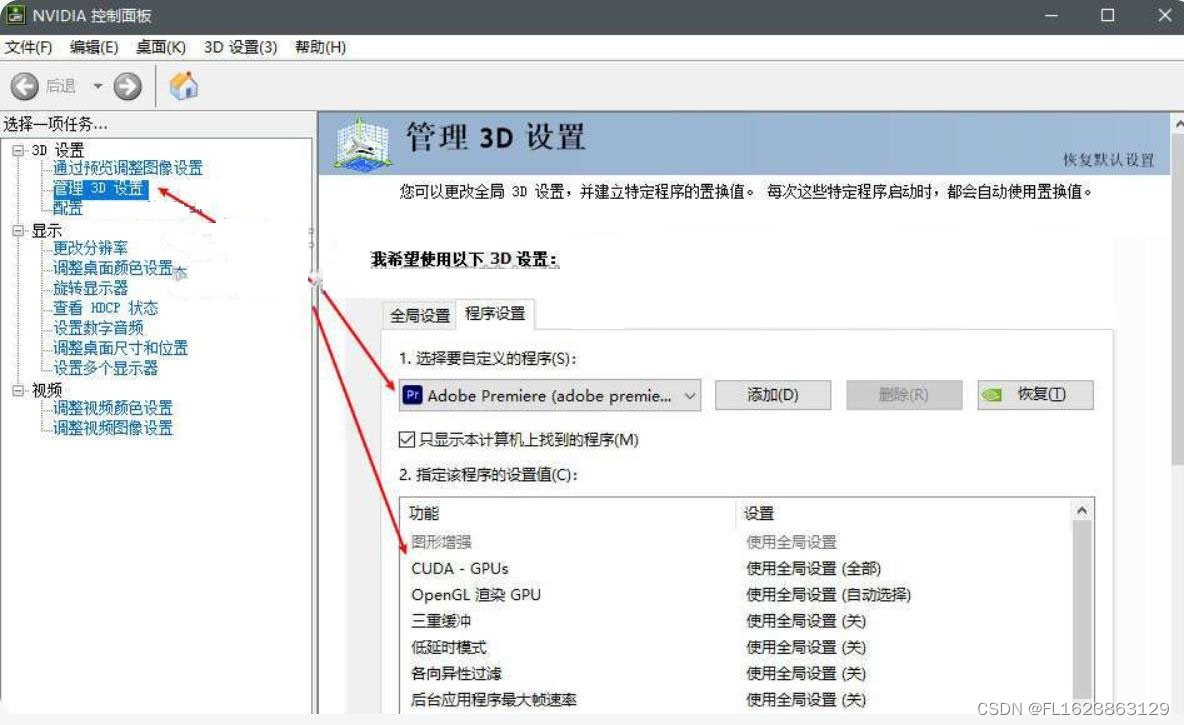1184x725 pixels.
Task: Select the 低延时模式 feature row
Action: pos(736,647)
